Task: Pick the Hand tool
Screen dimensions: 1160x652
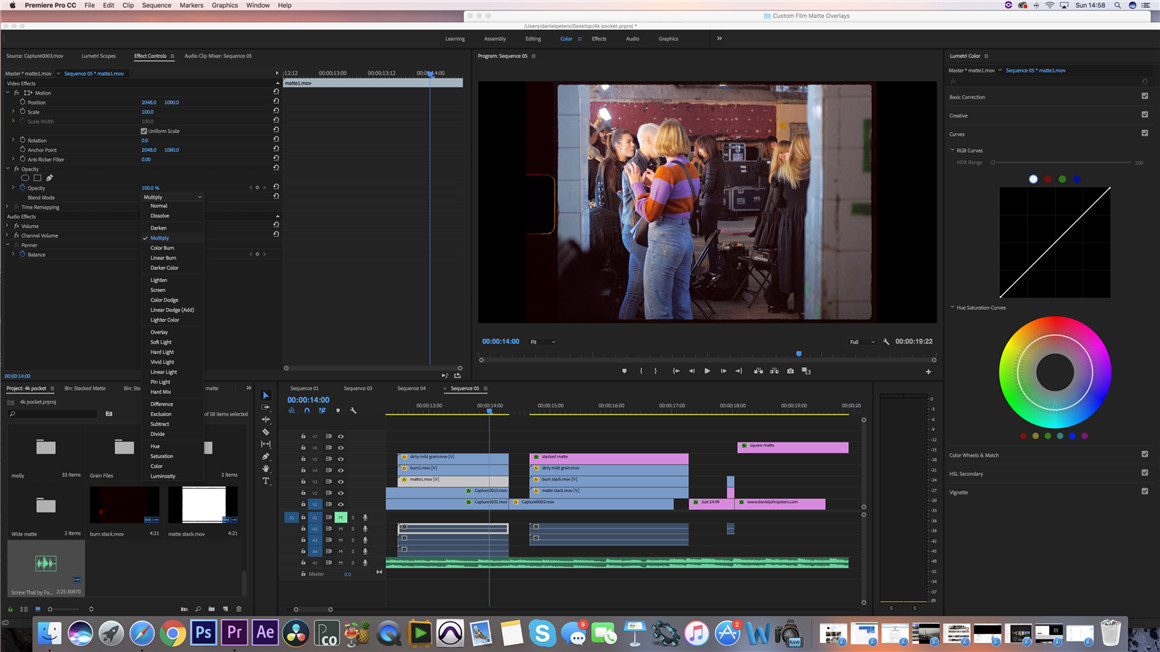Action: (x=266, y=469)
